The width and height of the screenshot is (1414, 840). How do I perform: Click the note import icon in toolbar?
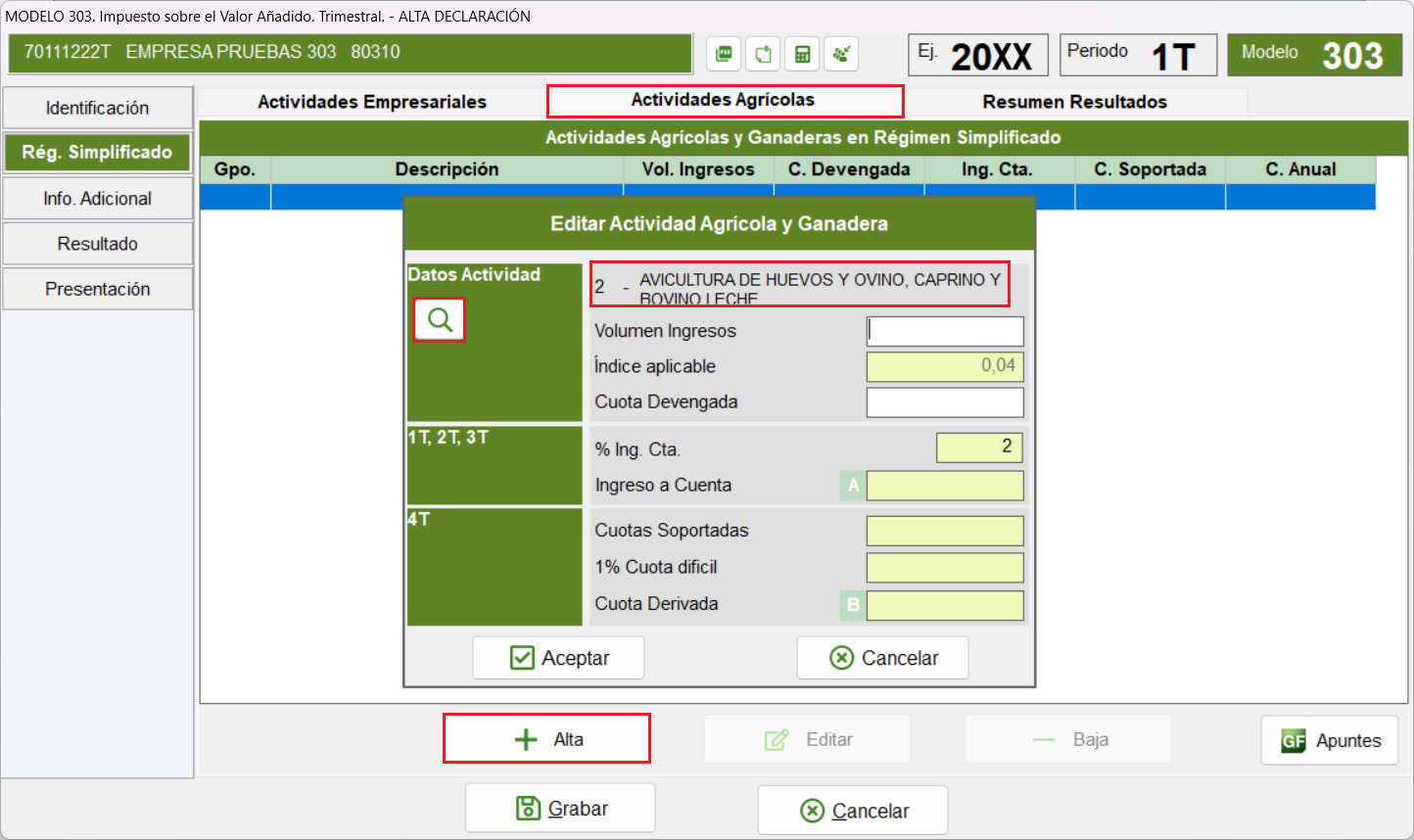coord(763,54)
